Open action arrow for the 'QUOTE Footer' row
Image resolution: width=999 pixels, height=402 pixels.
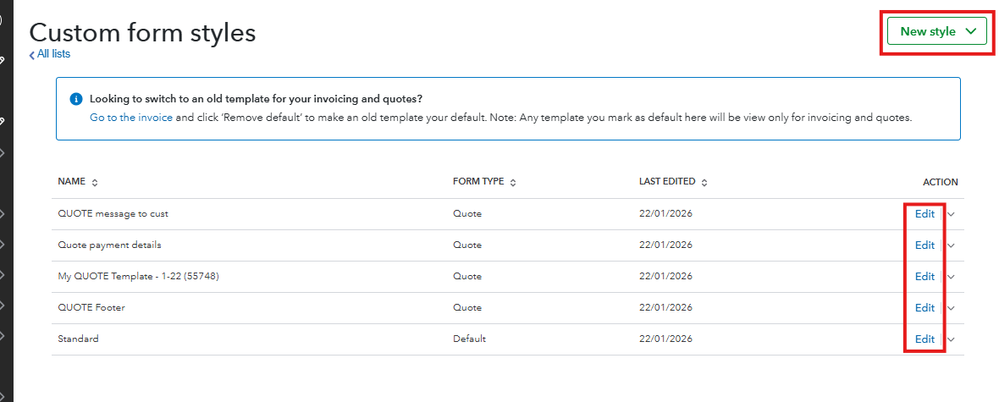(951, 308)
